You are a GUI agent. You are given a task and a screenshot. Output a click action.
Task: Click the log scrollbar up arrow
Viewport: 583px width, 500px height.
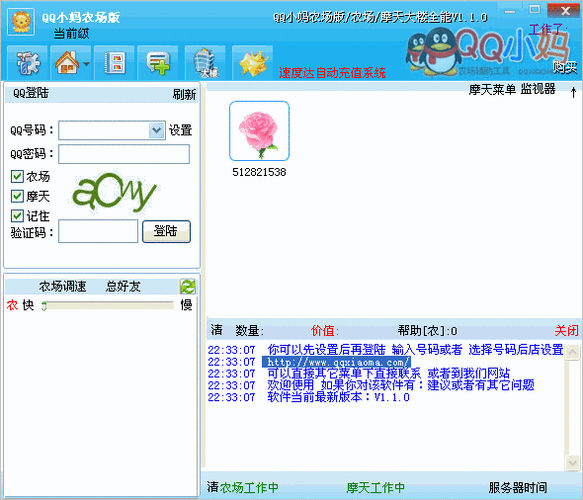[x=572, y=352]
